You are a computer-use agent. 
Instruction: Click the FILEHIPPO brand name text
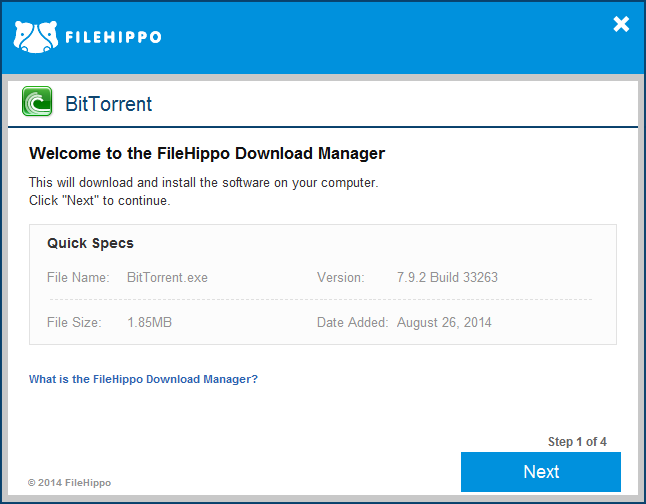coord(113,37)
